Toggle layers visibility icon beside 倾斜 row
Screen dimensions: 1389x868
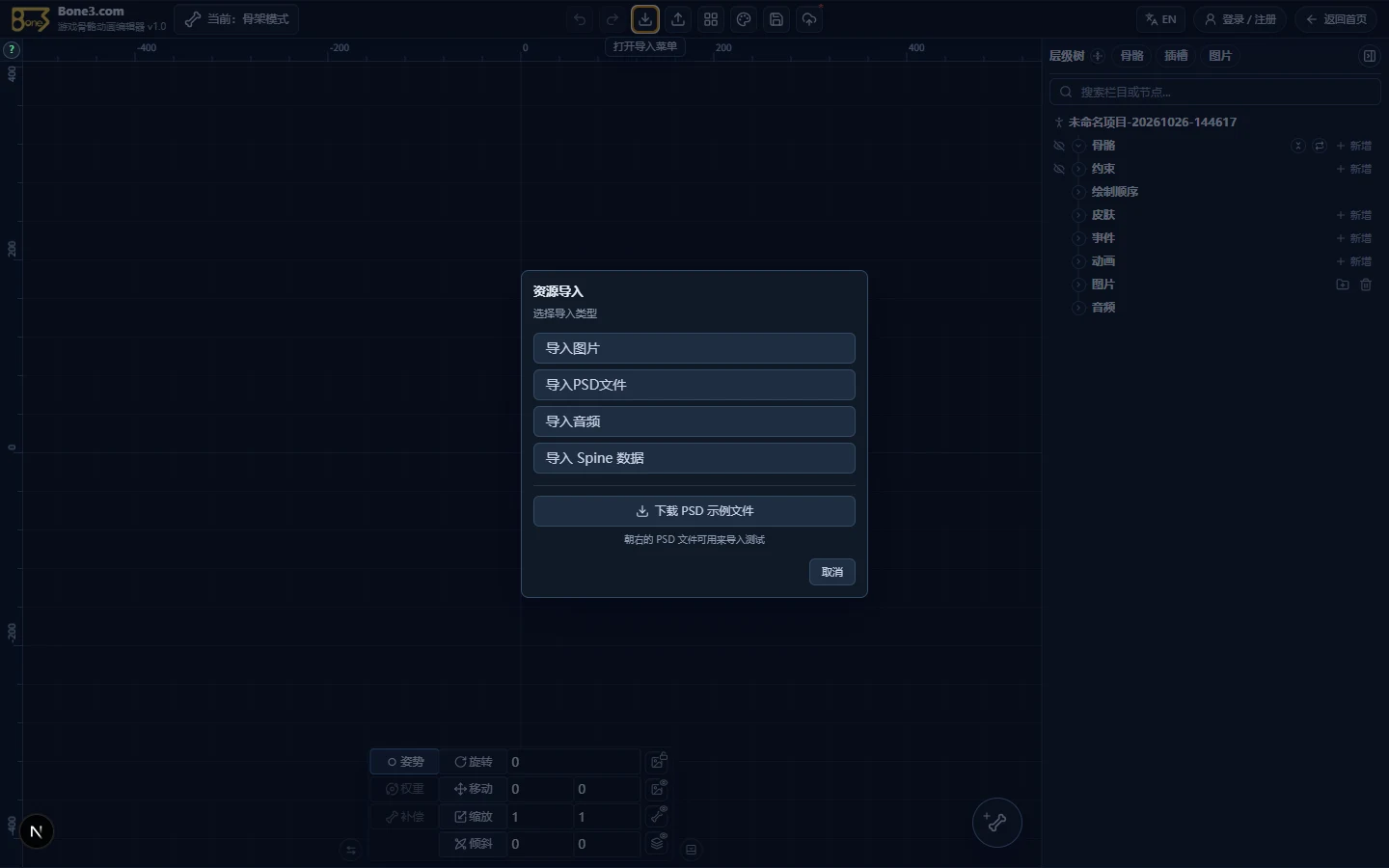[x=658, y=843]
